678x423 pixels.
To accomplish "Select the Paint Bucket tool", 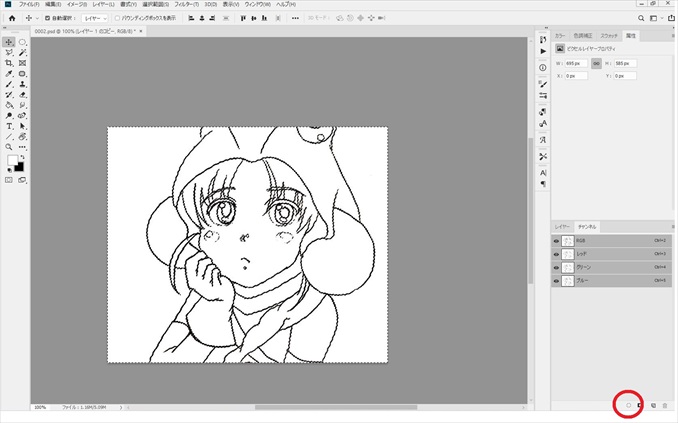I will [x=9, y=105].
